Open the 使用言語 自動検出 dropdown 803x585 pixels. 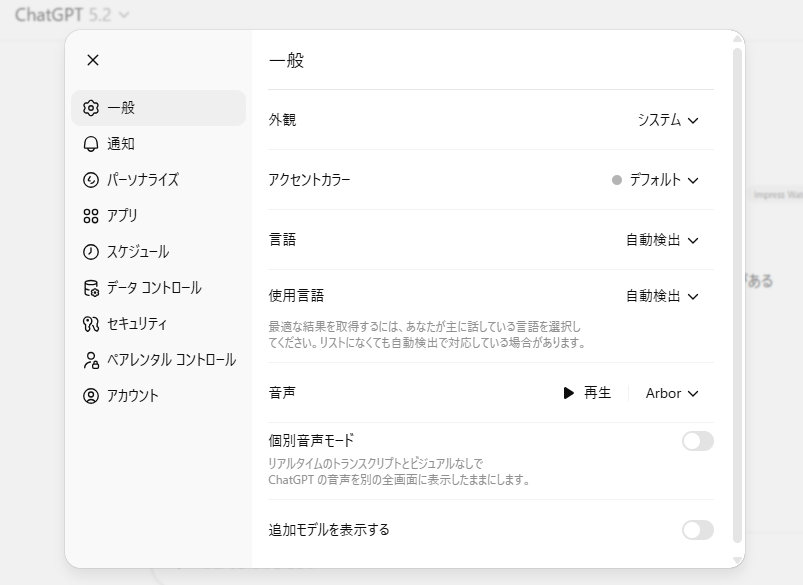click(662, 296)
